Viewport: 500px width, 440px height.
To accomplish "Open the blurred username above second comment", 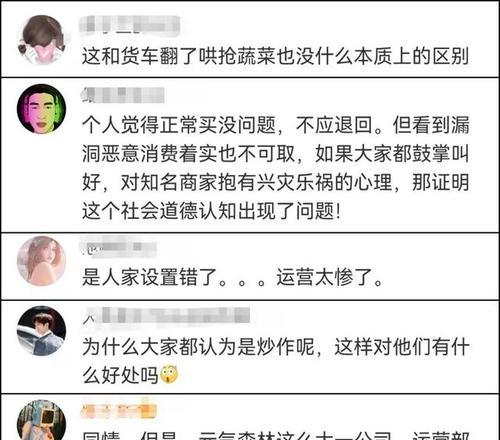I will (123, 95).
